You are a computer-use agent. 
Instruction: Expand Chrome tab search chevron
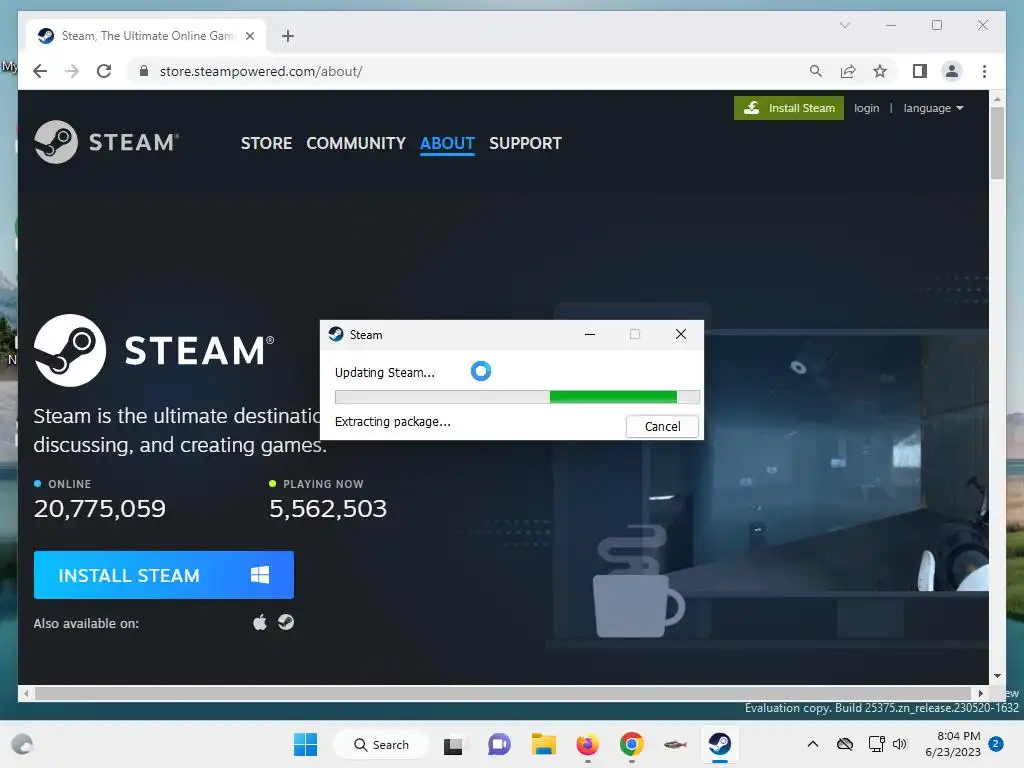(x=844, y=25)
